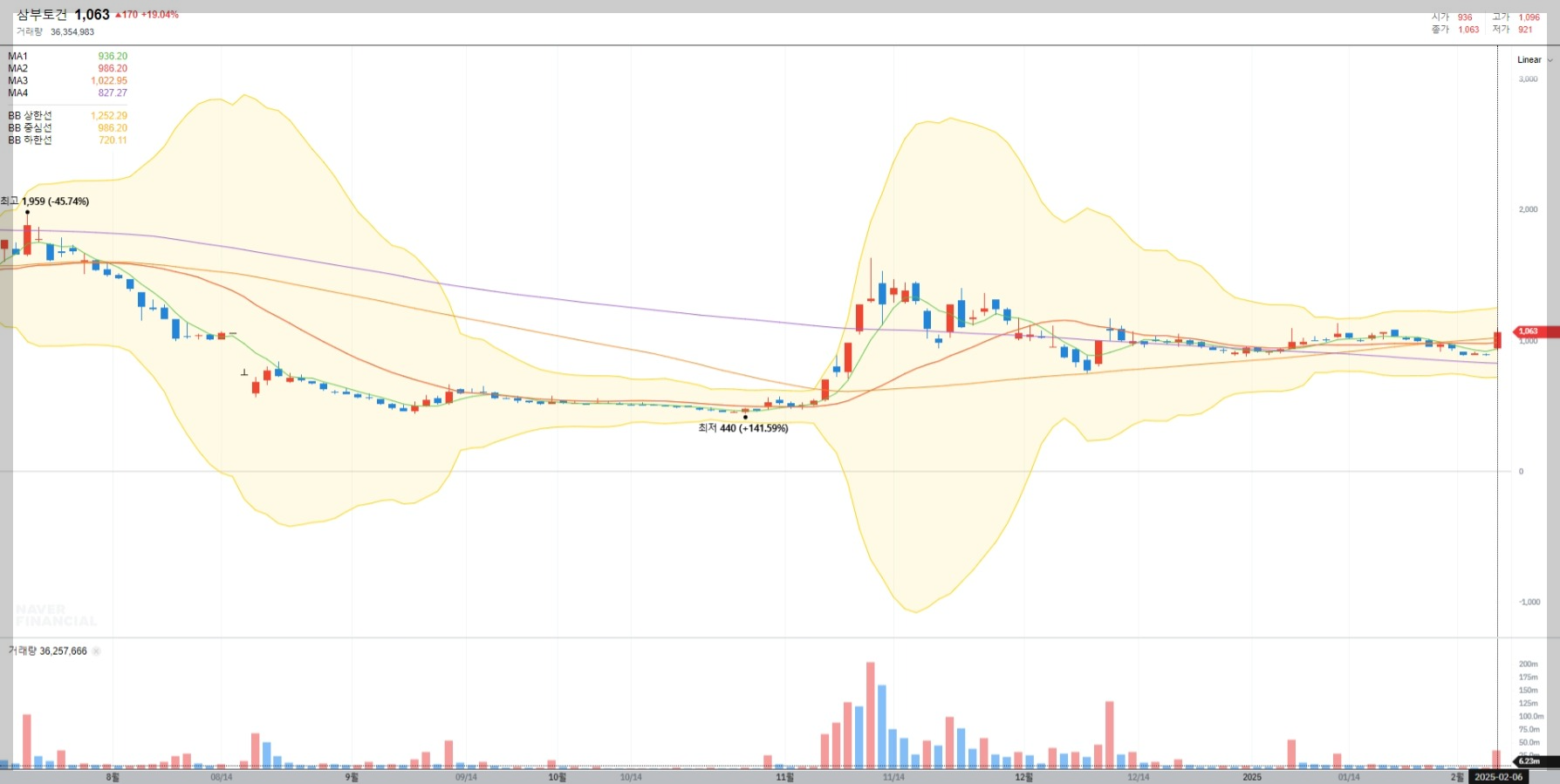Viewport: 1560px width, 784px height.
Task: Click the 10월 label on the time axis
Action: (x=557, y=777)
